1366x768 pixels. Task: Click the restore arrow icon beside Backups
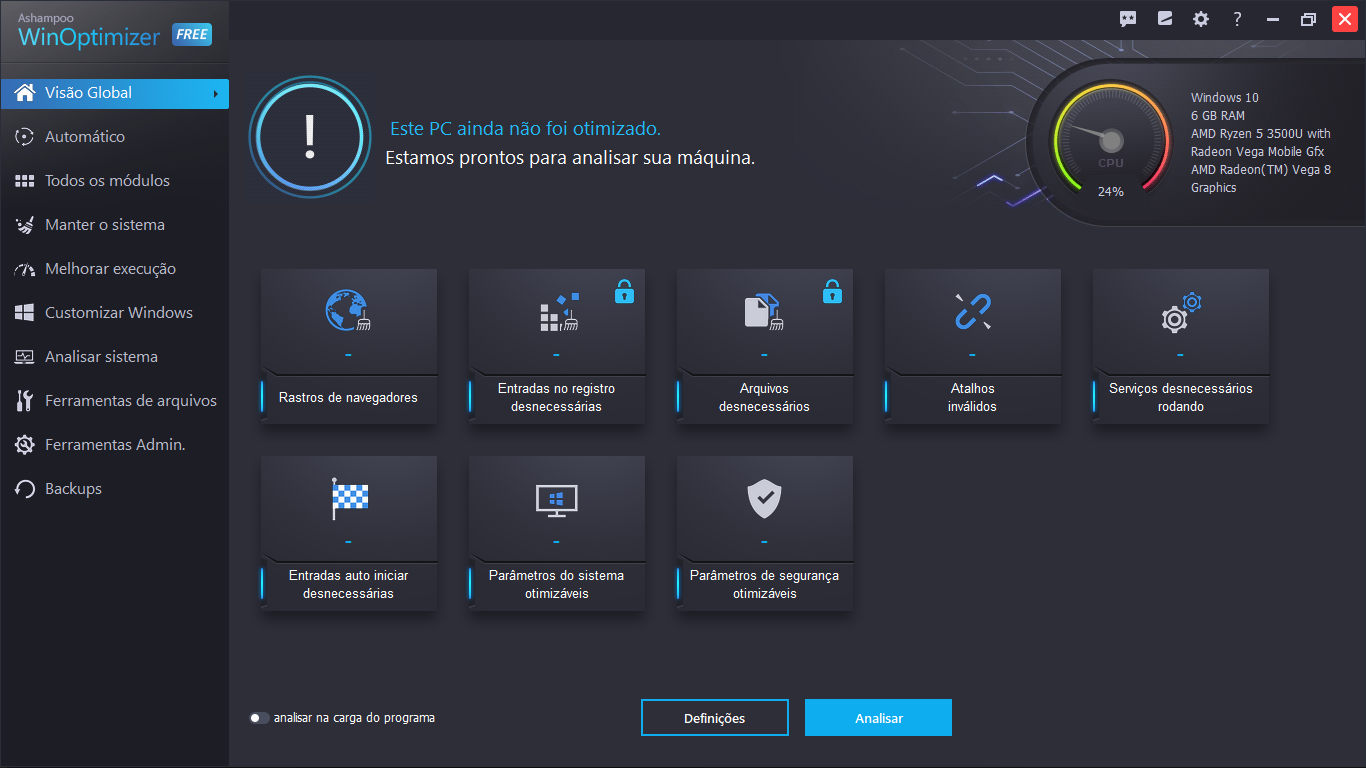coord(25,489)
